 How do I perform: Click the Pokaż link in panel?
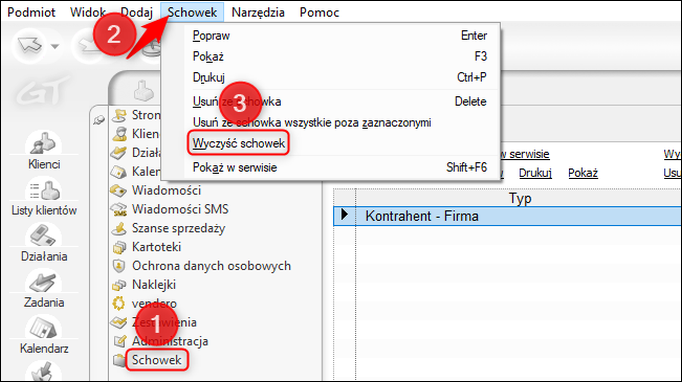(583, 173)
